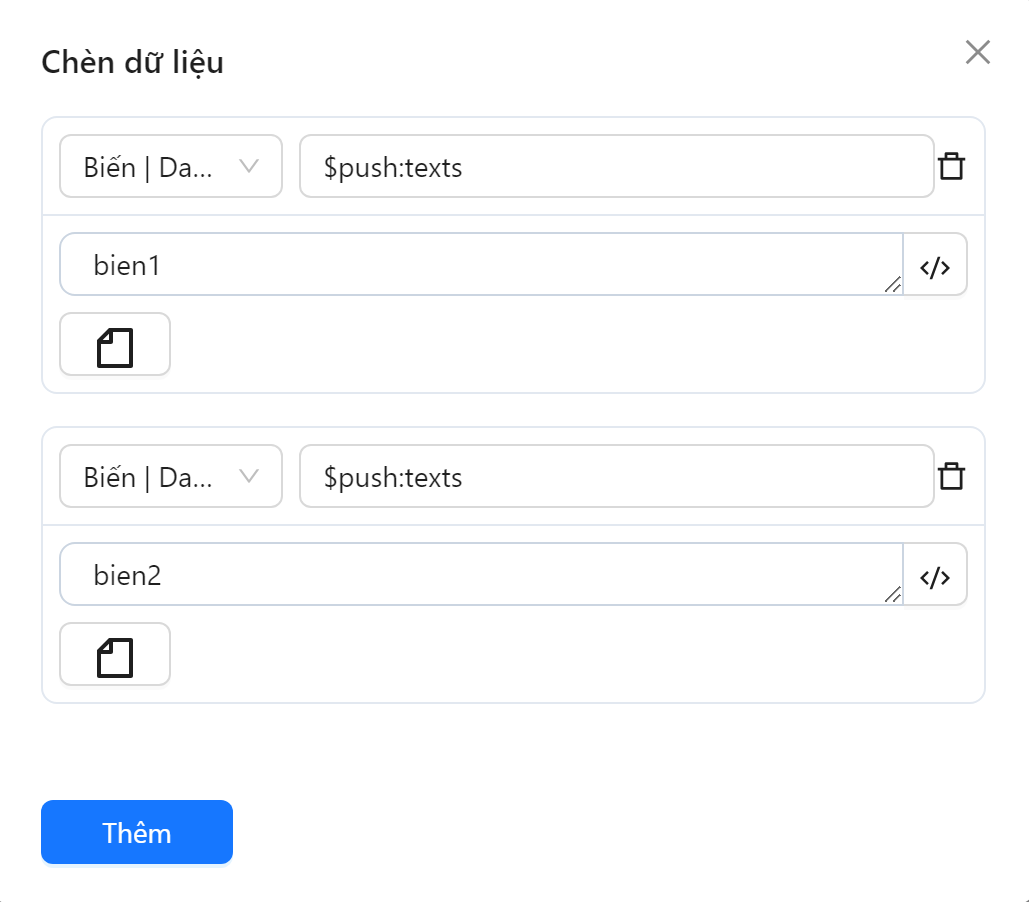
Task: Click the first $push:texts input field
Action: point(614,167)
